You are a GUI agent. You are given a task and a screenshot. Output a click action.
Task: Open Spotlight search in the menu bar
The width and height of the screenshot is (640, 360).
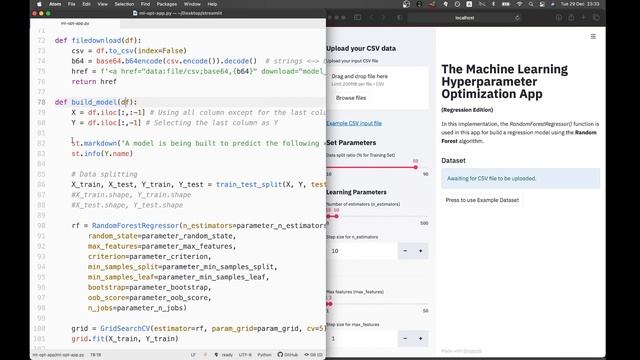tap(531, 4)
